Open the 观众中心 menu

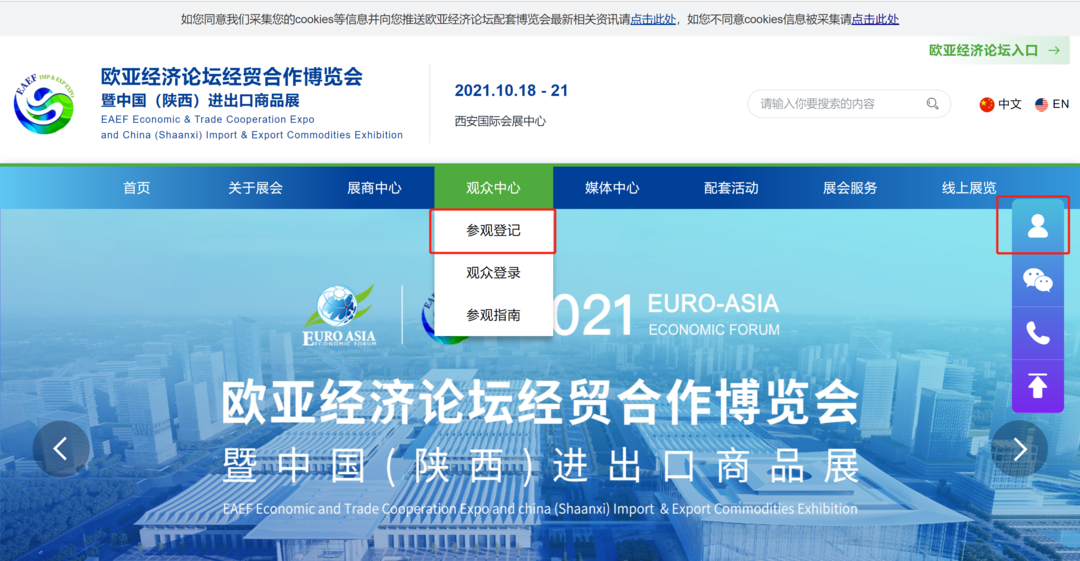pyautogui.click(x=493, y=187)
